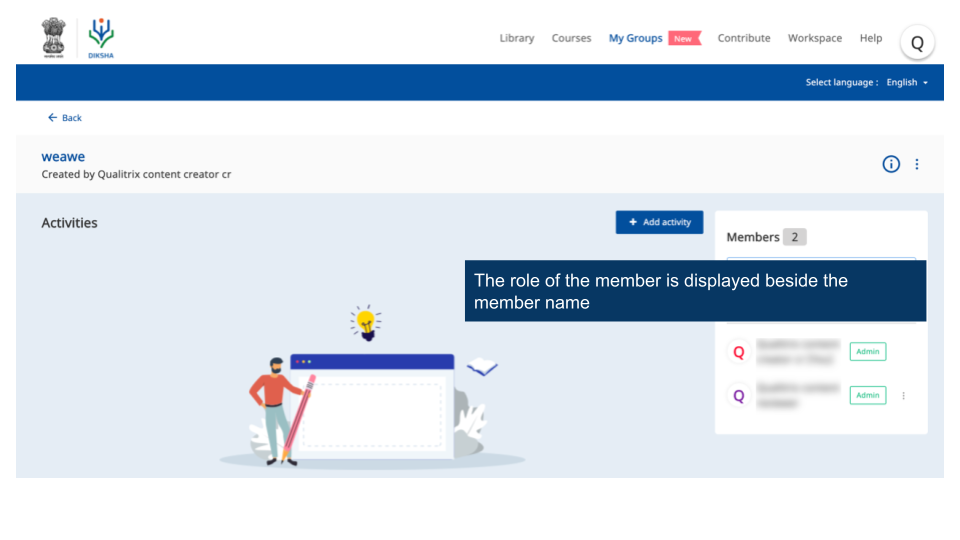Open the Help page
This screenshot has width=960, height=540.
tap(871, 38)
